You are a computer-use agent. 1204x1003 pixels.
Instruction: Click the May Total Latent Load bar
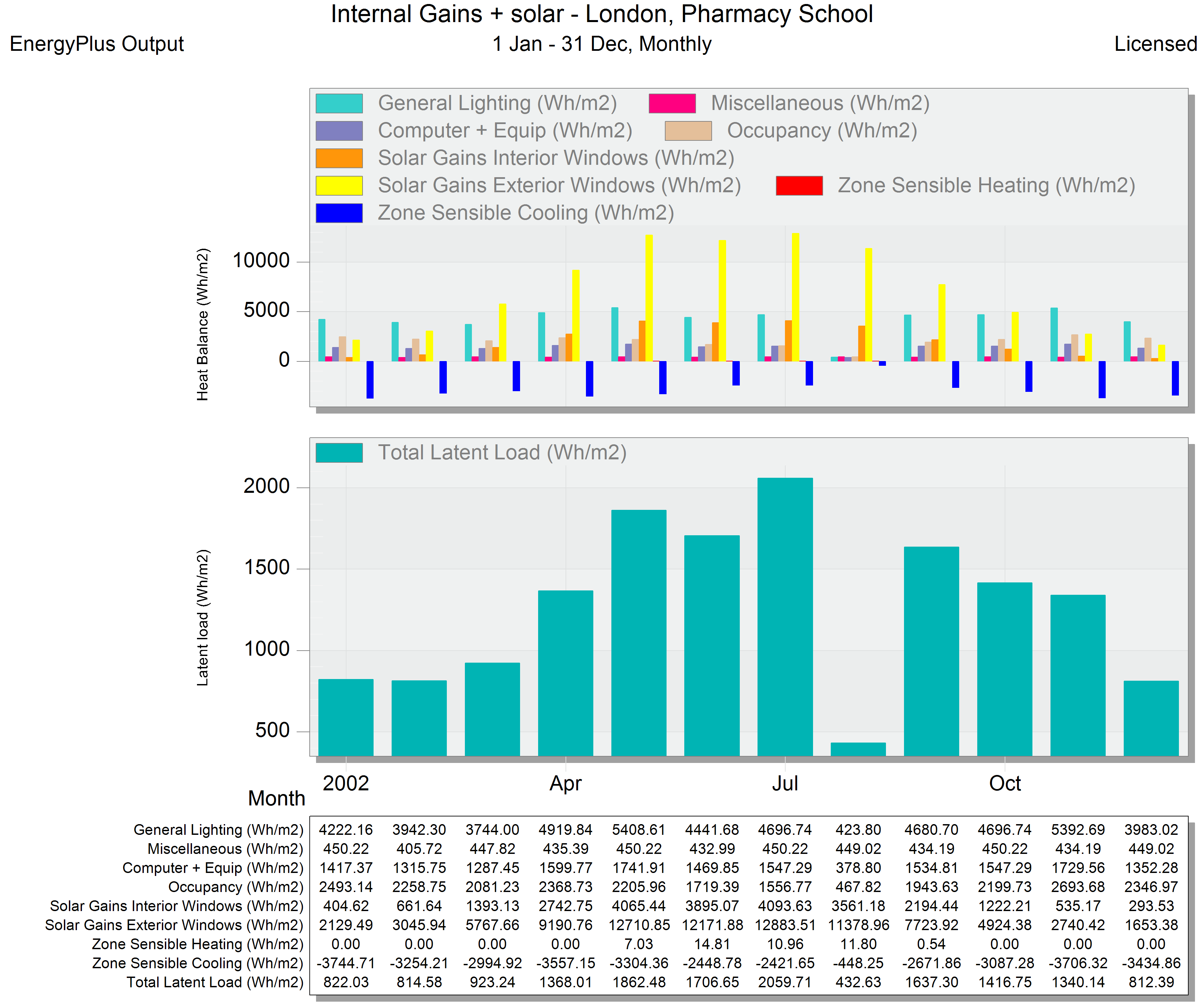639,633
